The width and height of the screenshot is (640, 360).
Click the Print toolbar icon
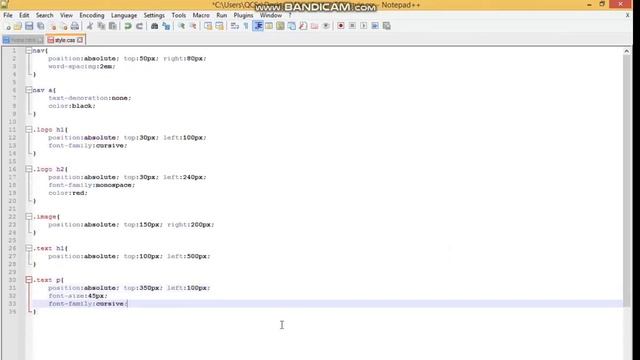click(75, 26)
